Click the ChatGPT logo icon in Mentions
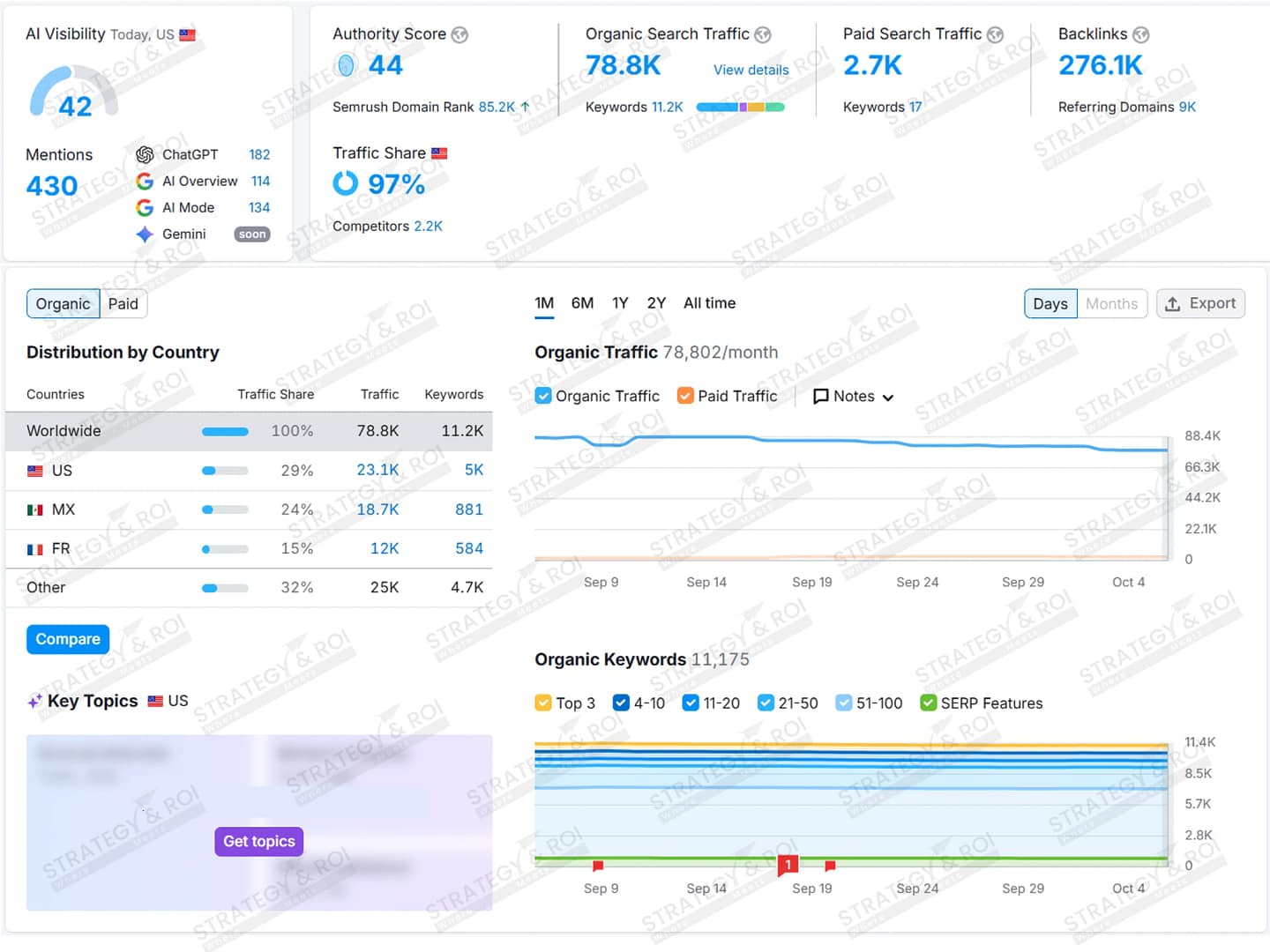The width and height of the screenshot is (1270, 952). 145,155
